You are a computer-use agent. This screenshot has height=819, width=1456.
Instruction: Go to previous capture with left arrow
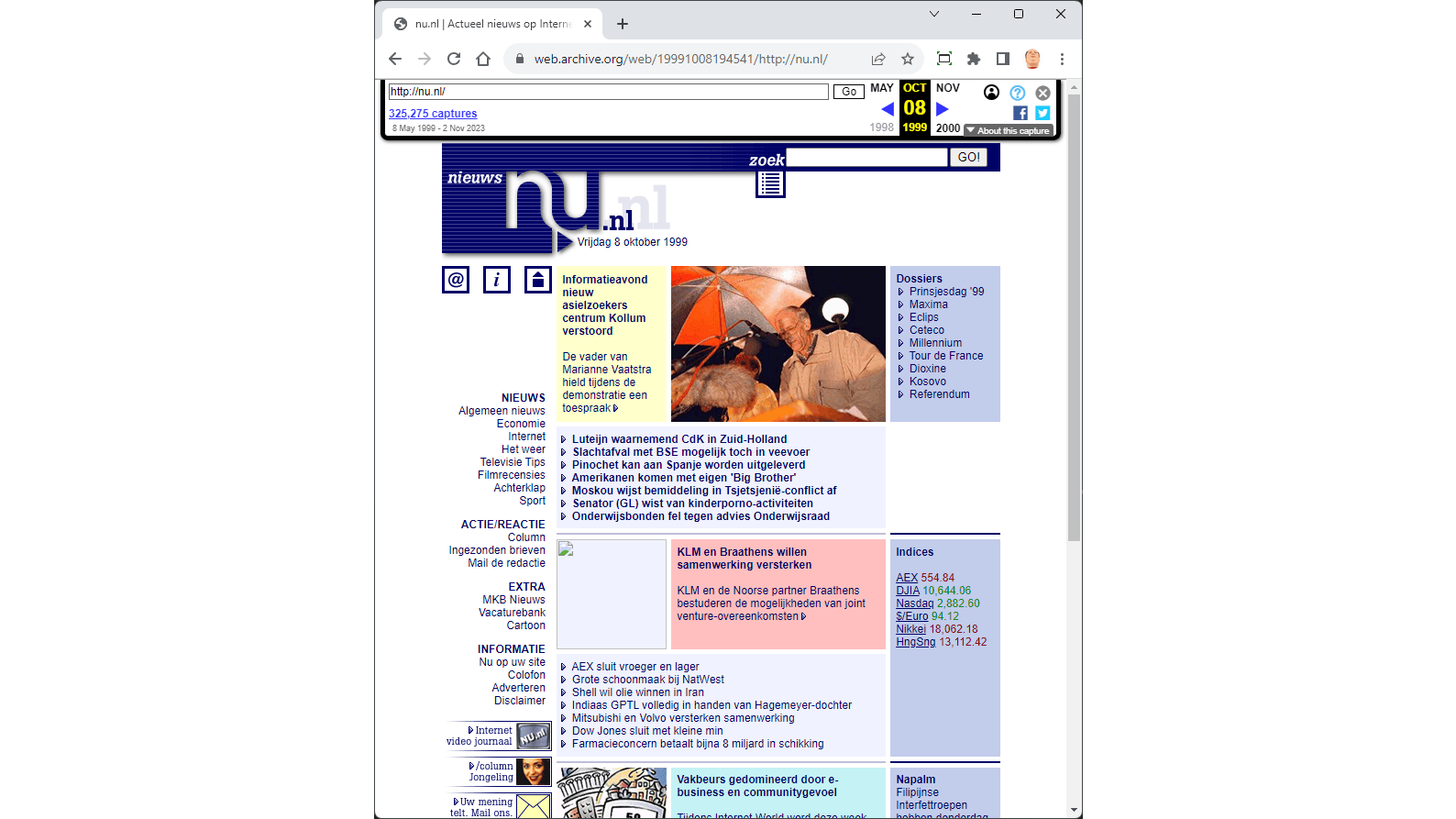pos(887,108)
